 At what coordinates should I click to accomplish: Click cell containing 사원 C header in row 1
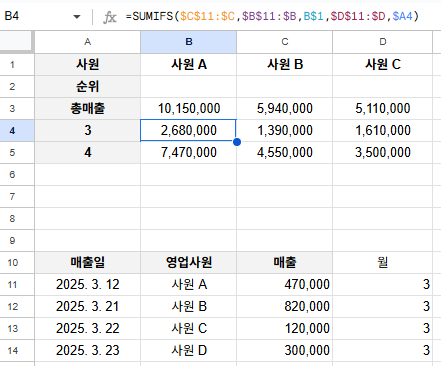[383, 64]
